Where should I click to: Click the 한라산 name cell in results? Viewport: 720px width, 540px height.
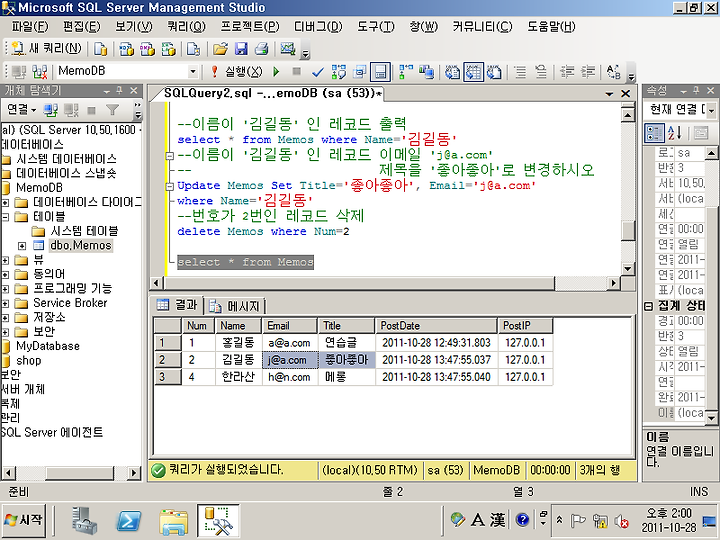(238, 377)
